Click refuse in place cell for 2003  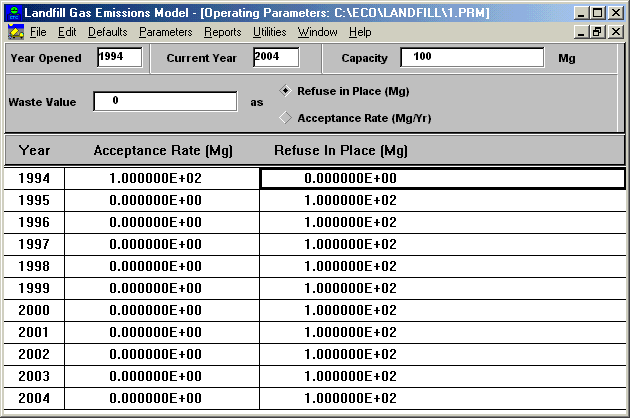pyautogui.click(x=443, y=376)
